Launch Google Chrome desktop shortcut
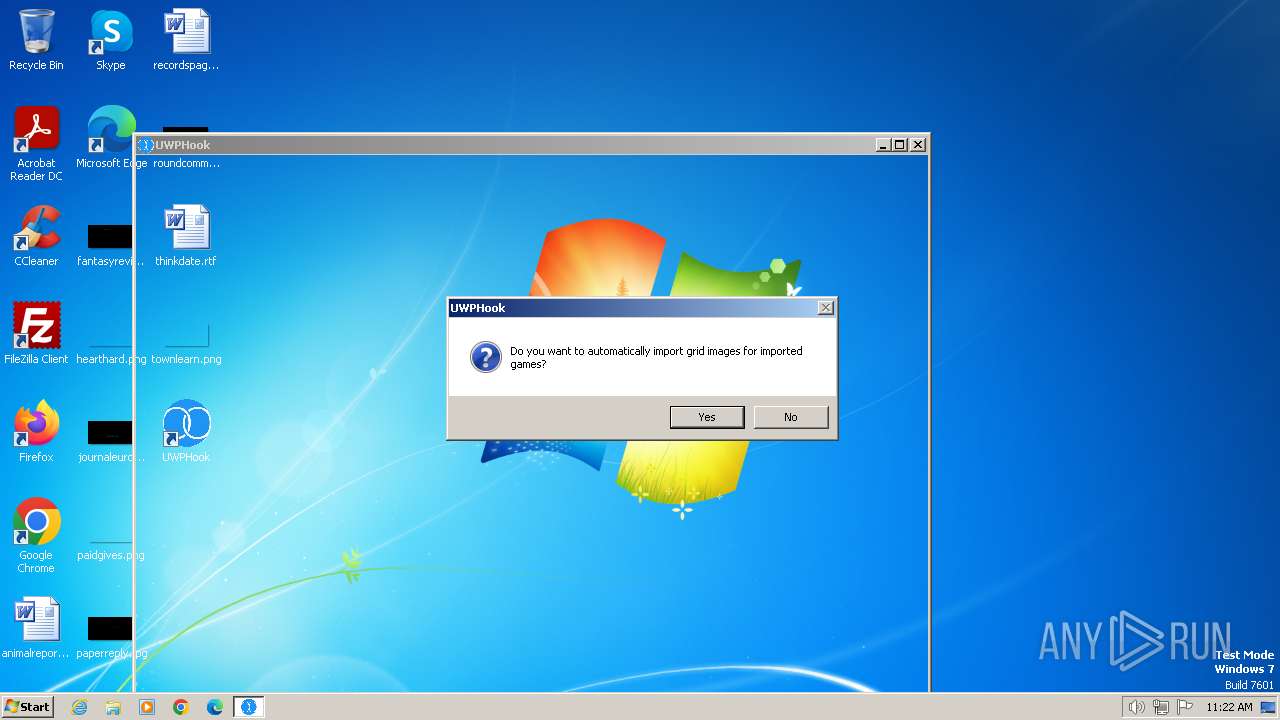The width and height of the screenshot is (1280, 720). pos(36,536)
